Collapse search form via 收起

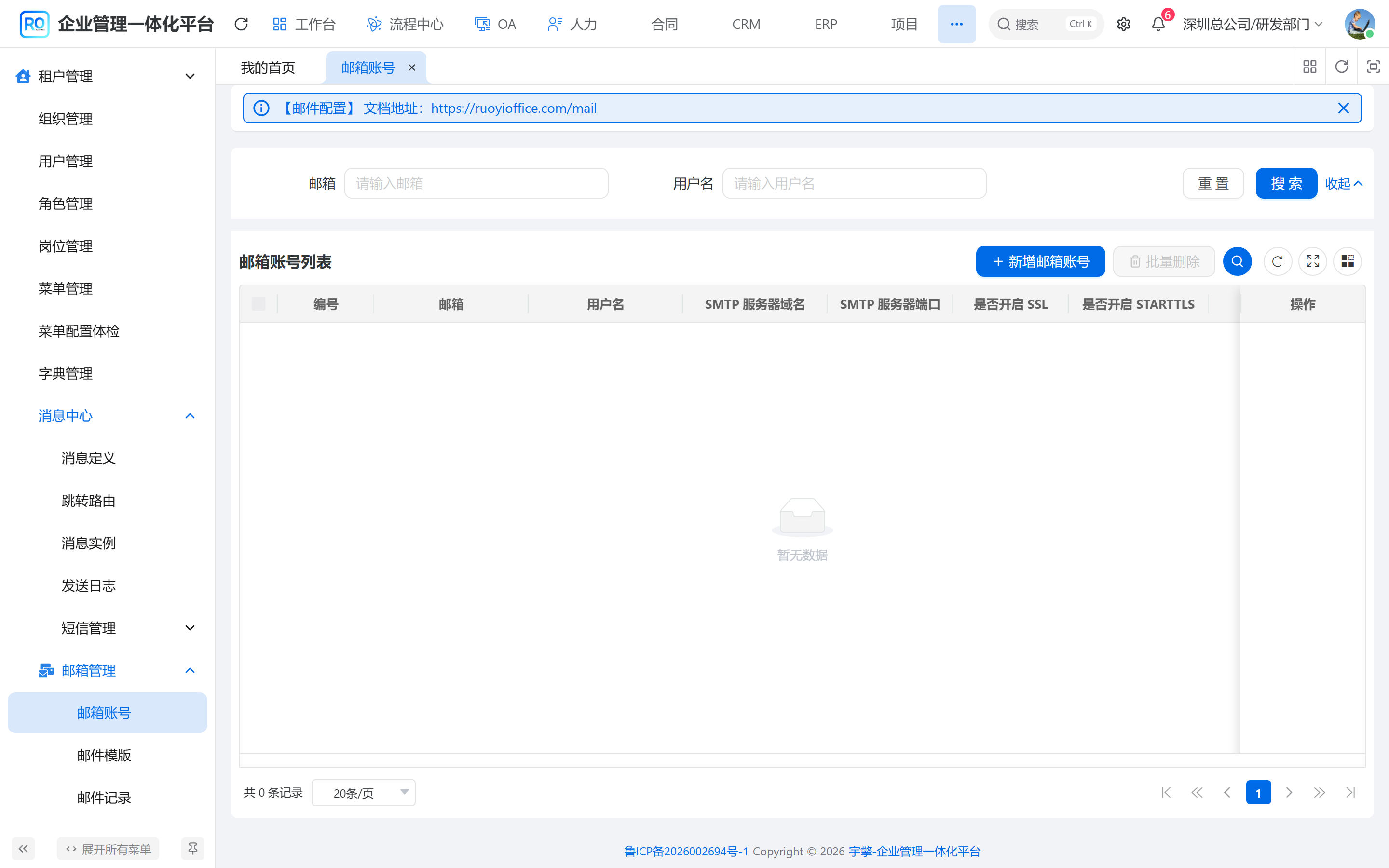1344,184
